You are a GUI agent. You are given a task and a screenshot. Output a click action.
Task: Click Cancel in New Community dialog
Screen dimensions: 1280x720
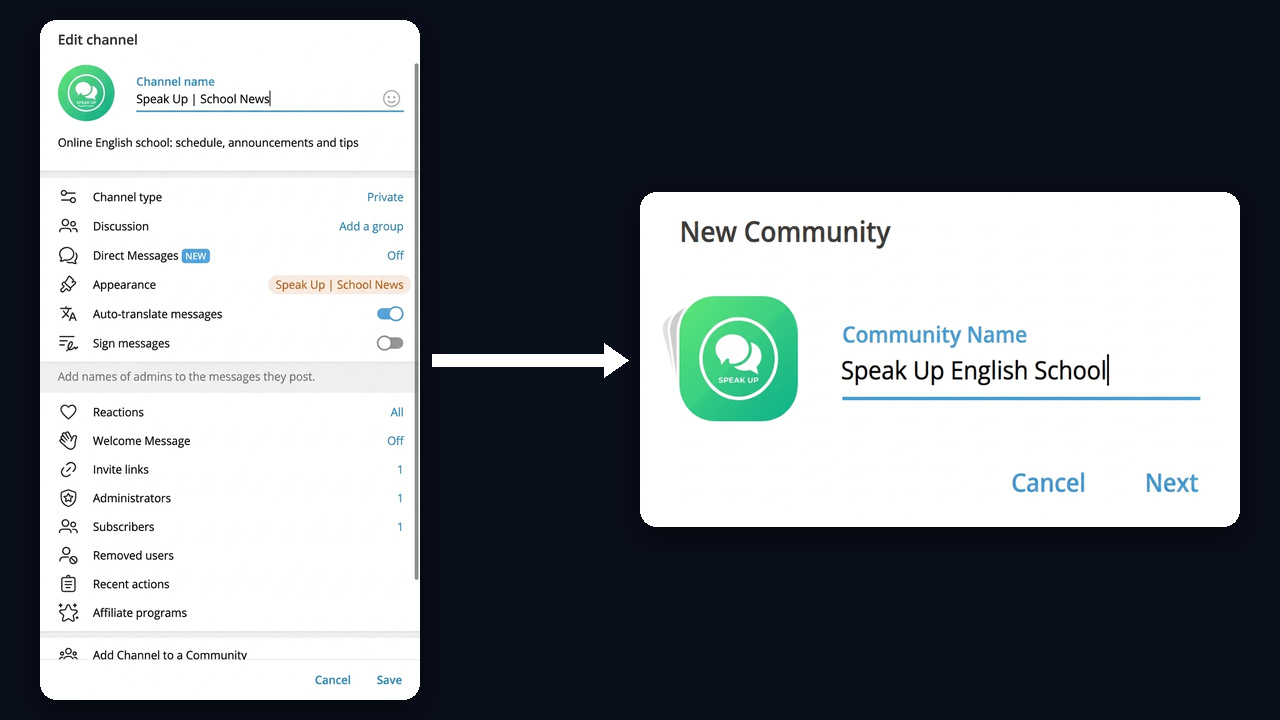pos(1048,483)
